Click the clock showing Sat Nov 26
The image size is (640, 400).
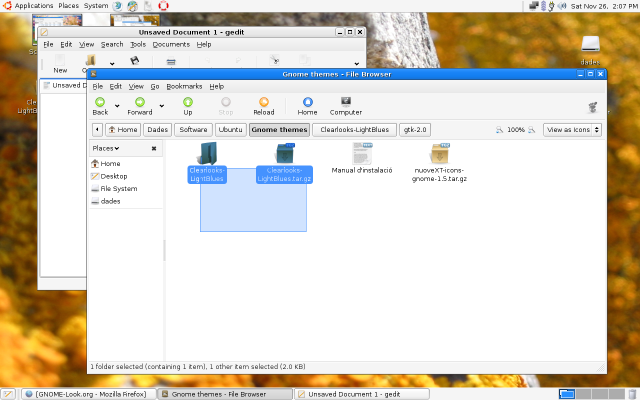tap(604, 6)
